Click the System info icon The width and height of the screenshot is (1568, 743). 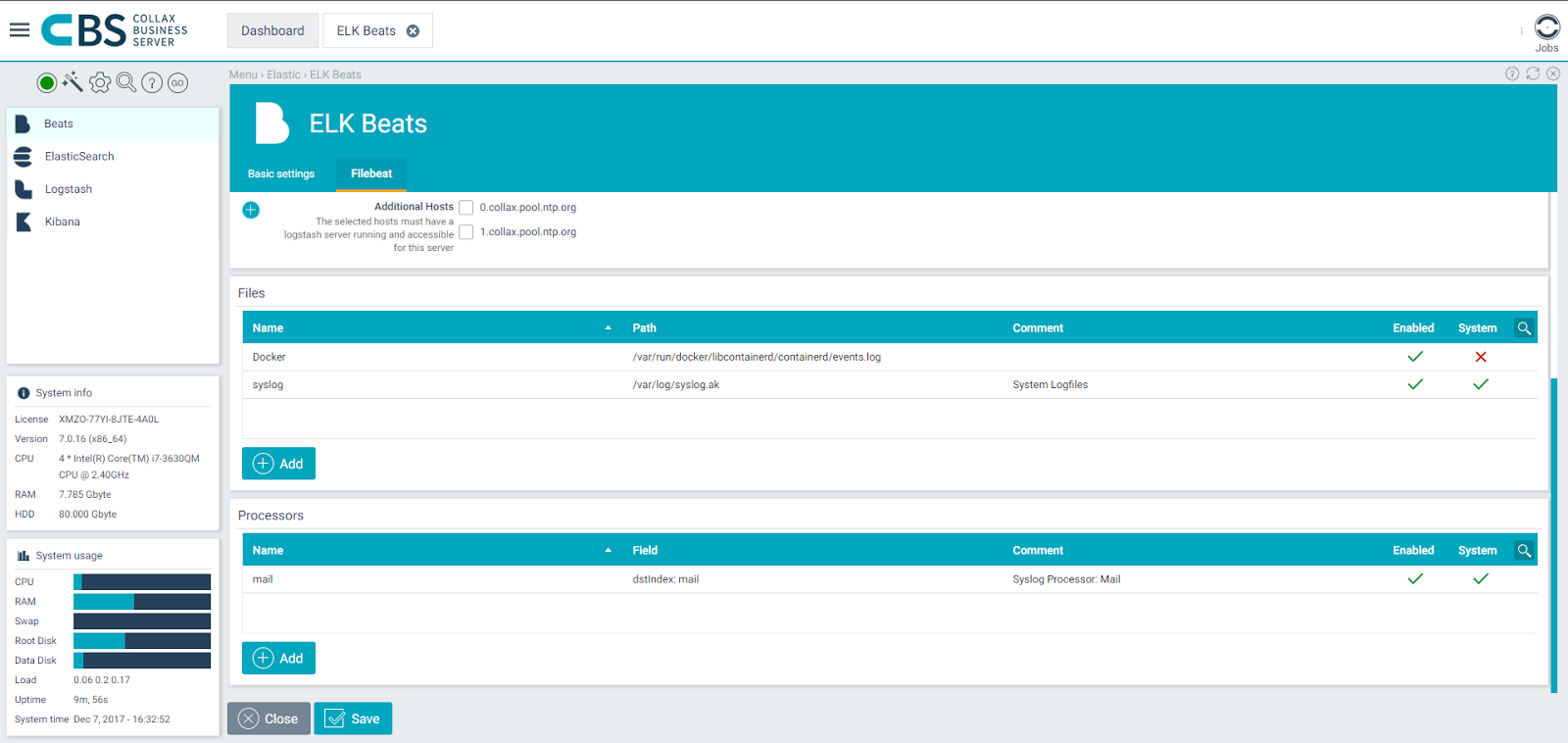point(24,393)
